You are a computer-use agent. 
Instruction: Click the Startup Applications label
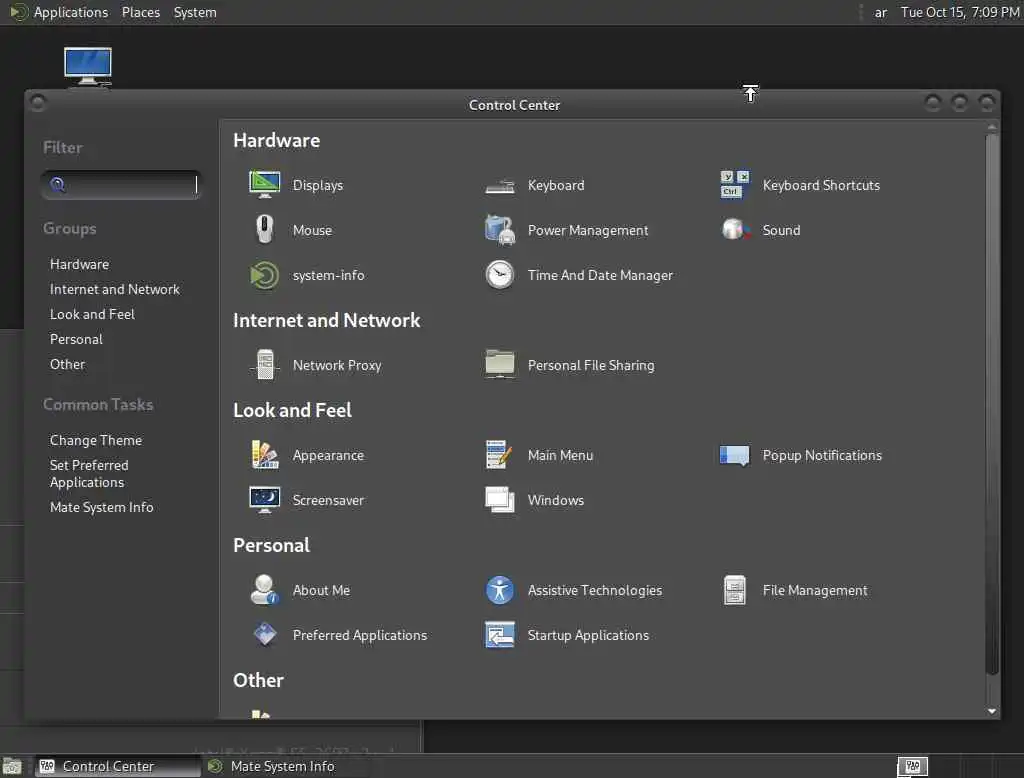(x=588, y=635)
